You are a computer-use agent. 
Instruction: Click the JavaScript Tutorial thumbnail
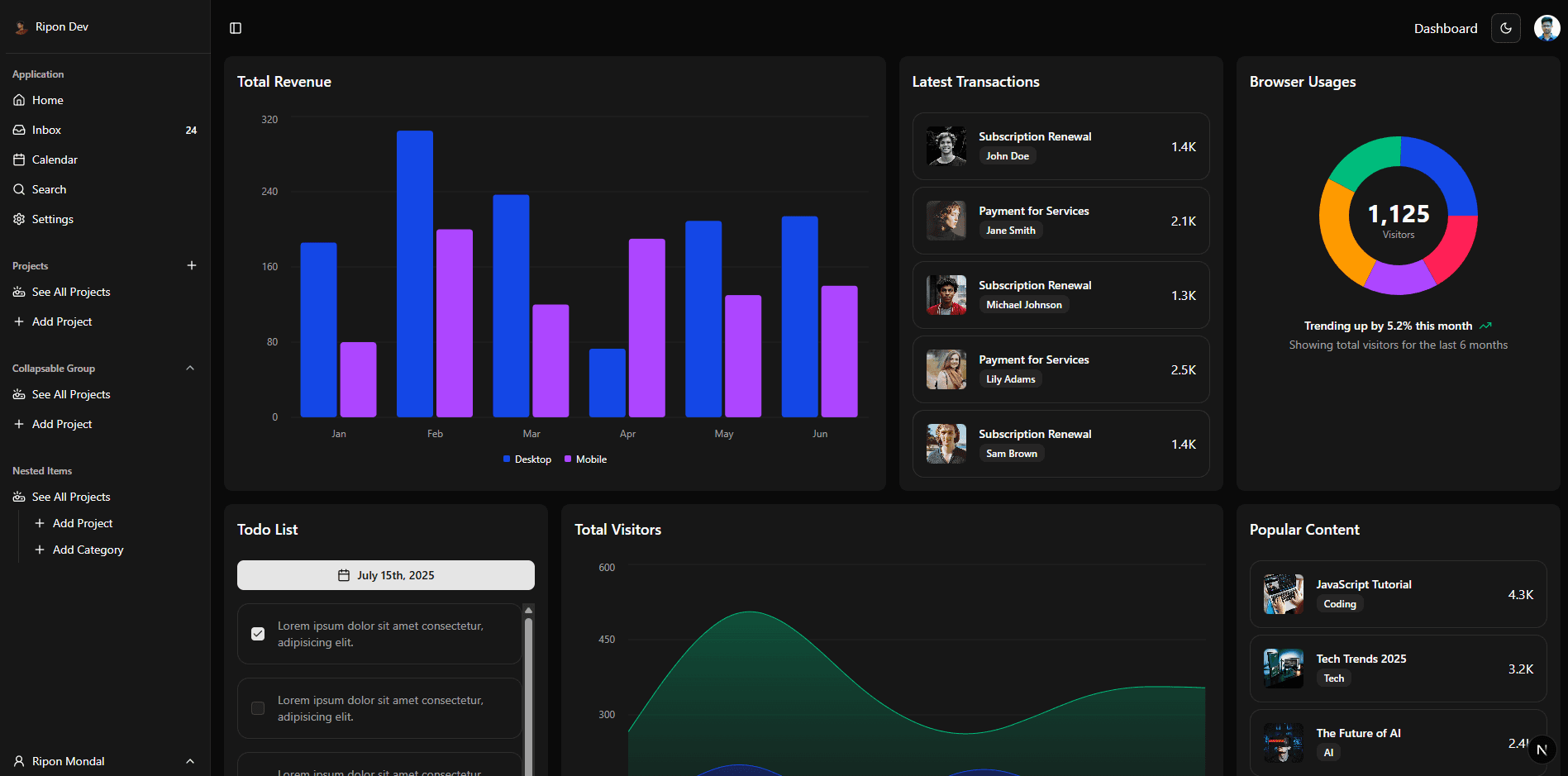tap(1283, 594)
